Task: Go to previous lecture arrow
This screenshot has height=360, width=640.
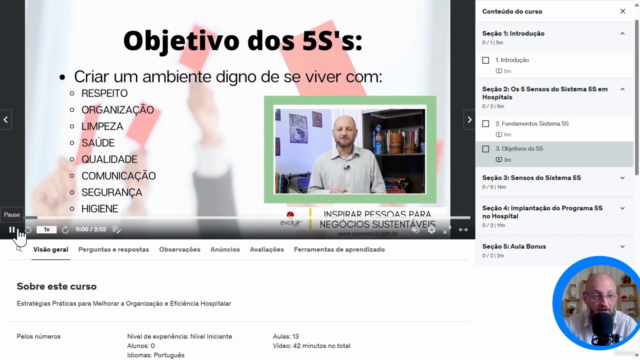Action: 6,120
